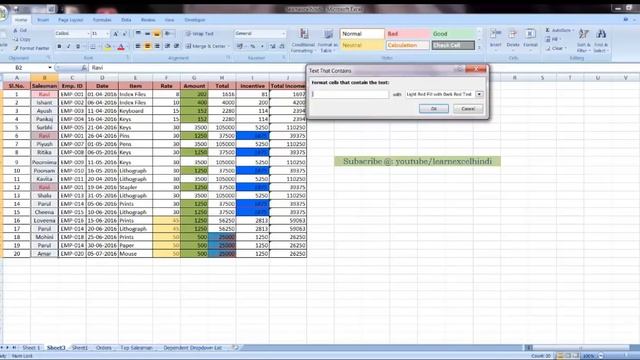
Task: Apply Comma Style
Action: point(262,47)
